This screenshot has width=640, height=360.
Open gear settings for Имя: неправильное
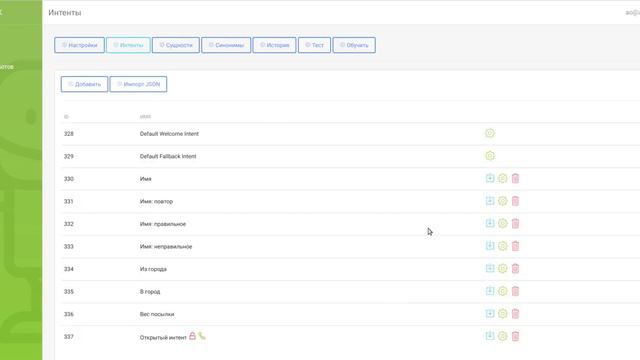502,246
